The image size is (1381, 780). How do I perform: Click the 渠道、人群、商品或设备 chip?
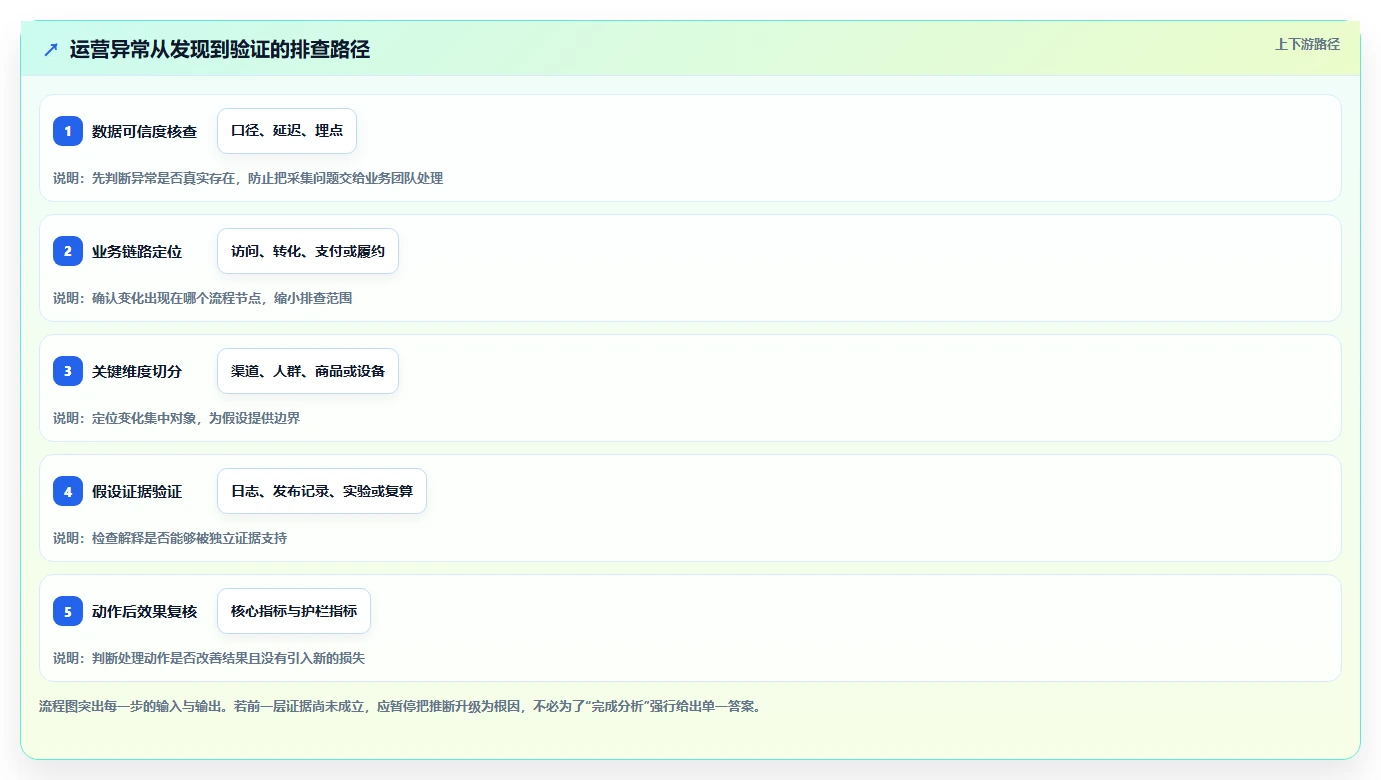[308, 371]
